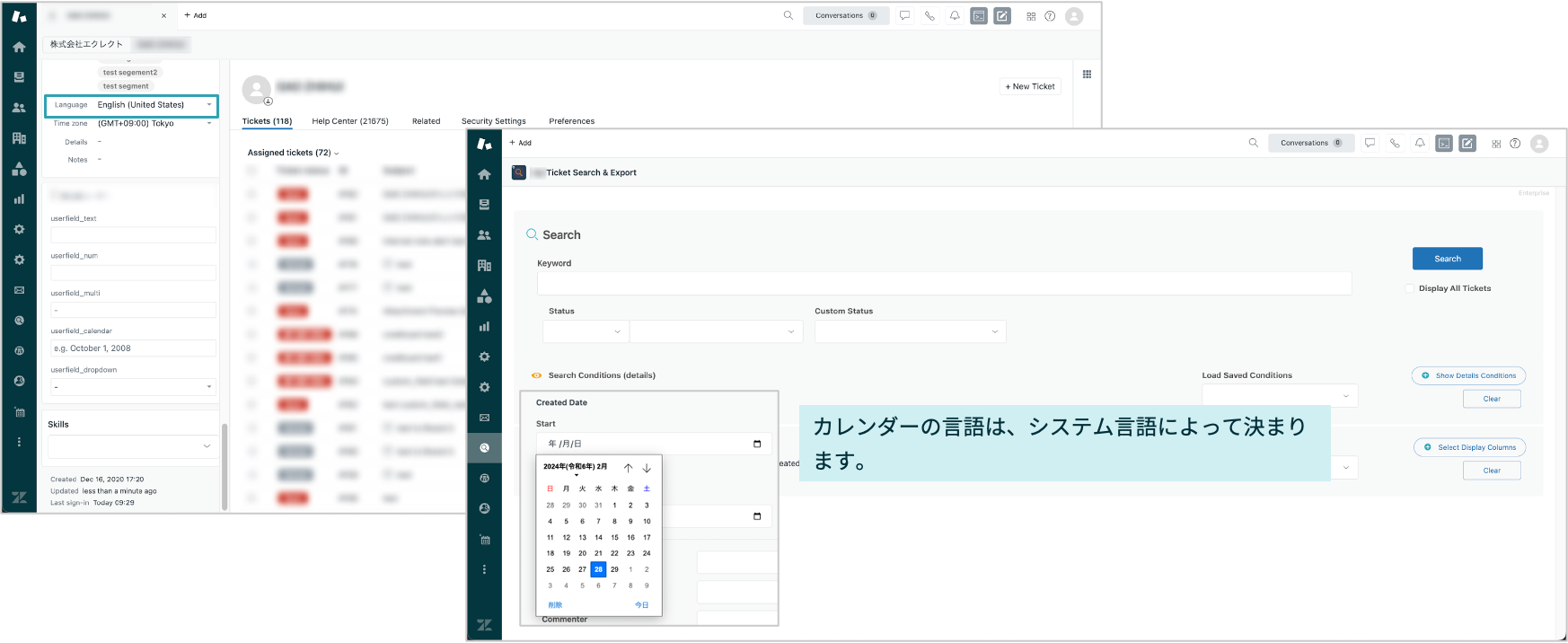
Task: Select day 15 in the calendar
Action: coord(614,537)
